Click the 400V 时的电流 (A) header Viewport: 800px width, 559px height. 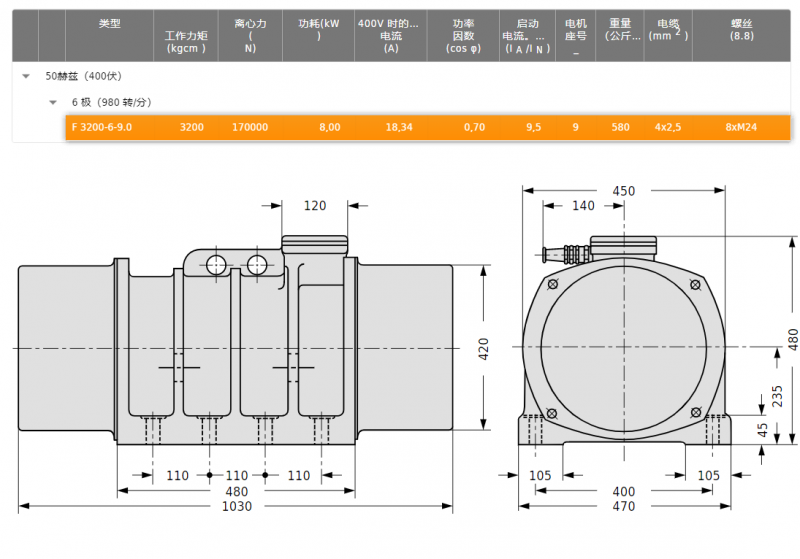pyautogui.click(x=390, y=36)
